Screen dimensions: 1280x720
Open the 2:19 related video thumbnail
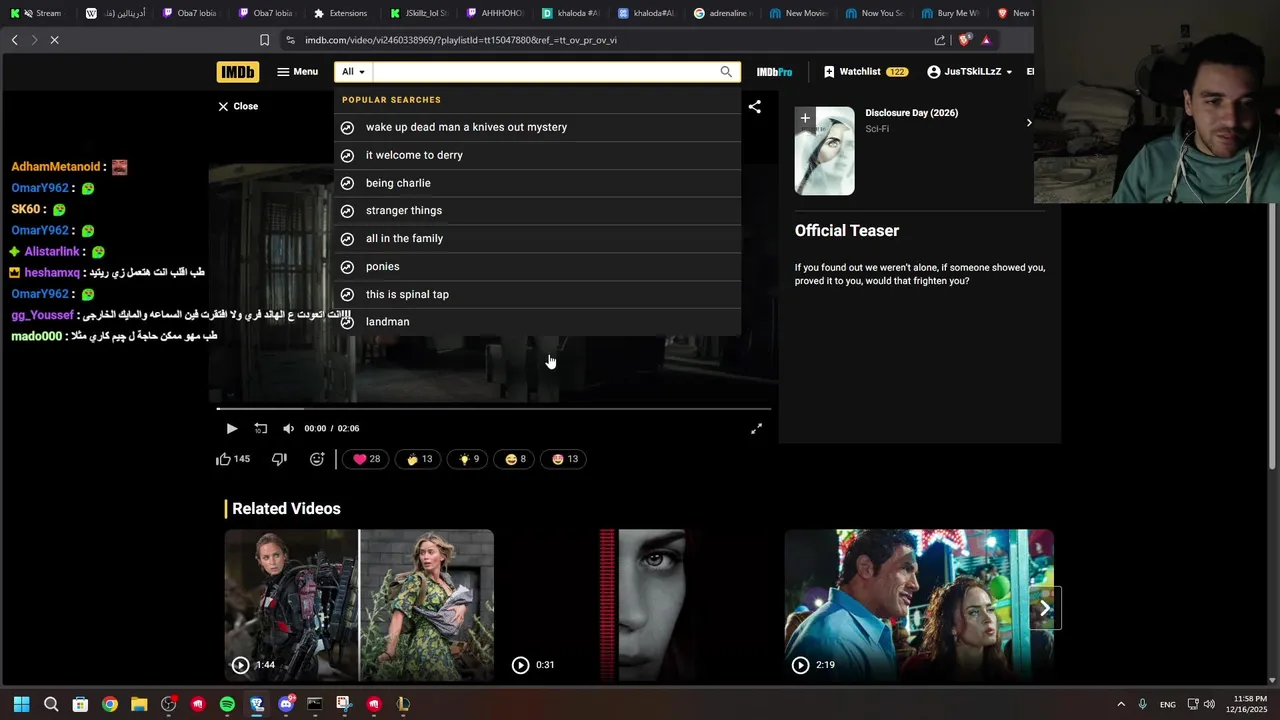click(x=919, y=605)
